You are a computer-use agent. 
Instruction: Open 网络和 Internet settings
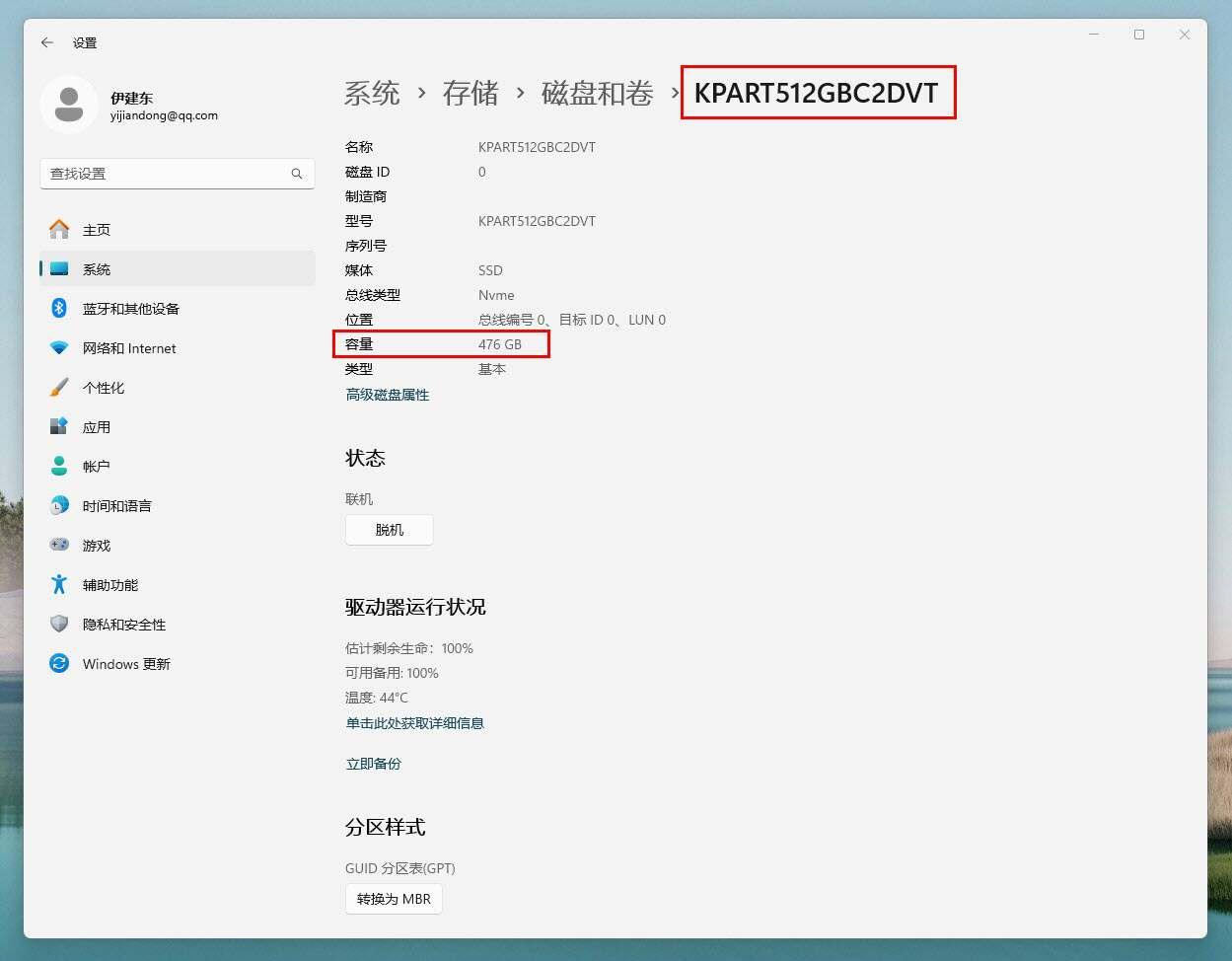(x=128, y=347)
